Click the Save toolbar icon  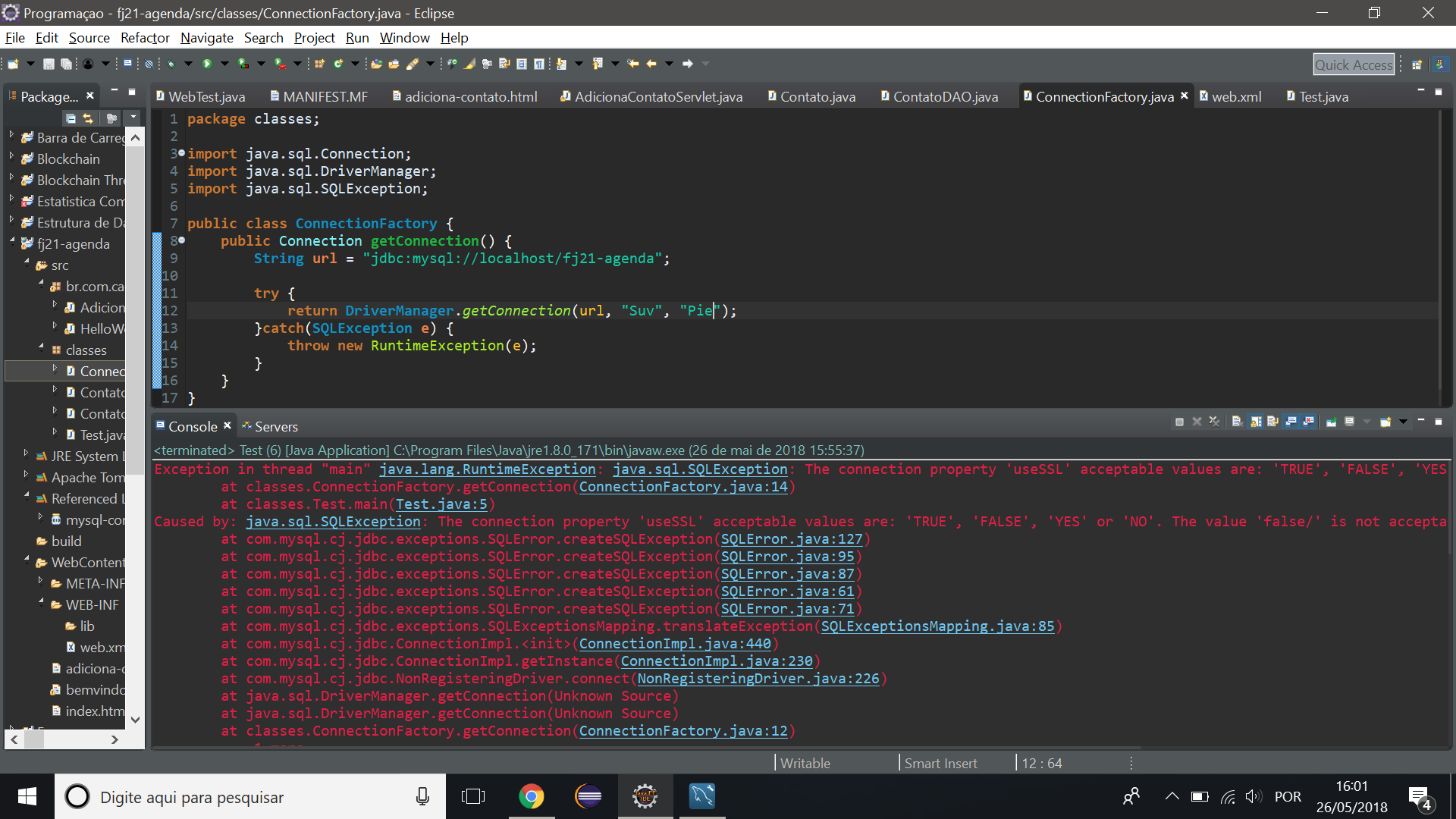click(49, 64)
